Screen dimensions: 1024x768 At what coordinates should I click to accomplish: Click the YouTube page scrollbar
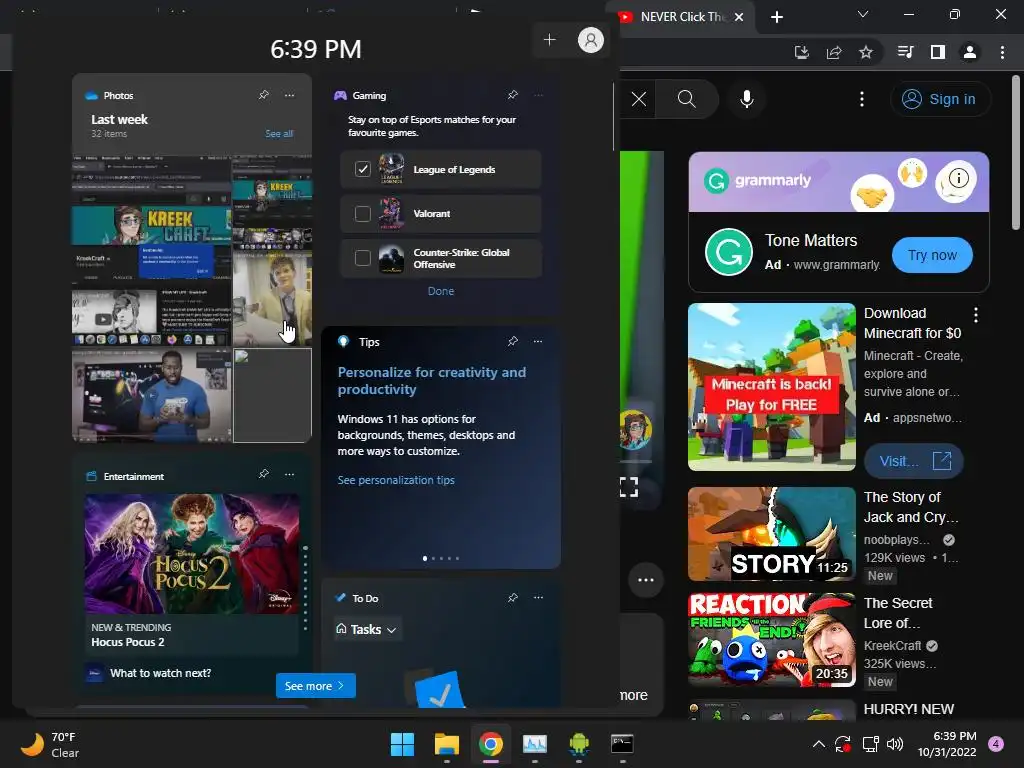point(1016,153)
